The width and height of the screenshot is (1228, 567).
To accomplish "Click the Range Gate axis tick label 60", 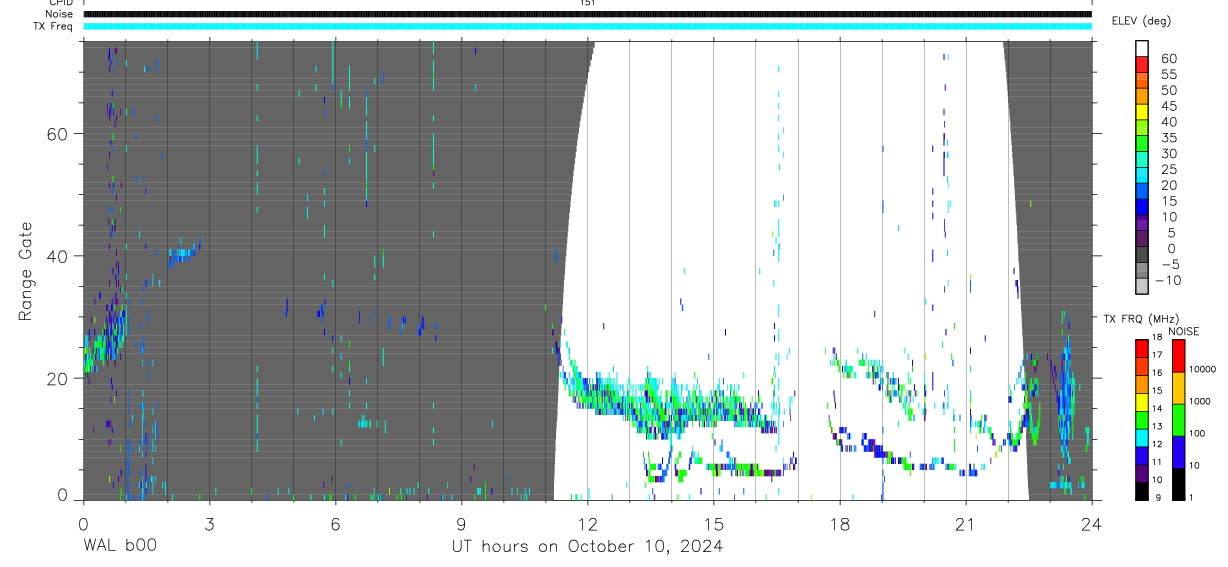I will coord(58,134).
